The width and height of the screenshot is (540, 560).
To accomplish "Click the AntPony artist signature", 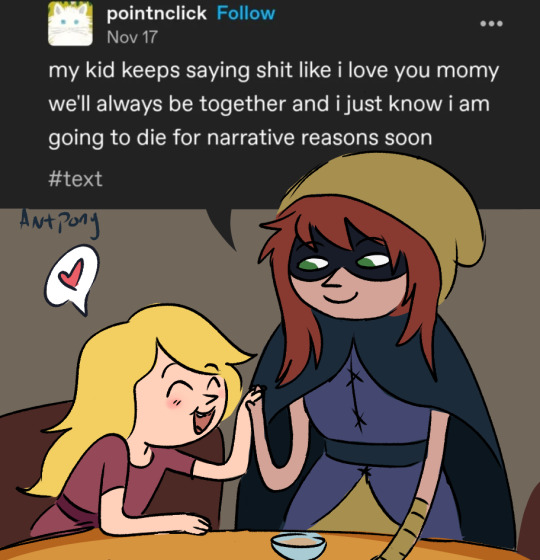I will tap(59, 221).
